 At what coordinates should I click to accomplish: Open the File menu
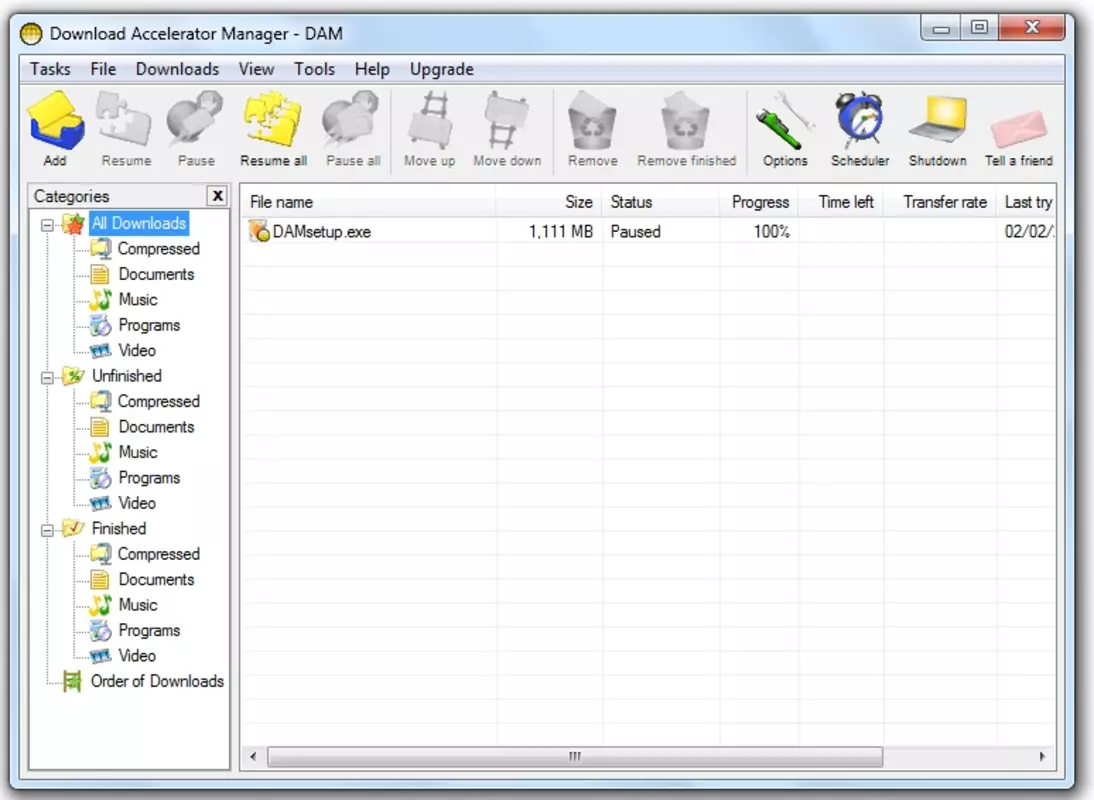pyautogui.click(x=103, y=69)
